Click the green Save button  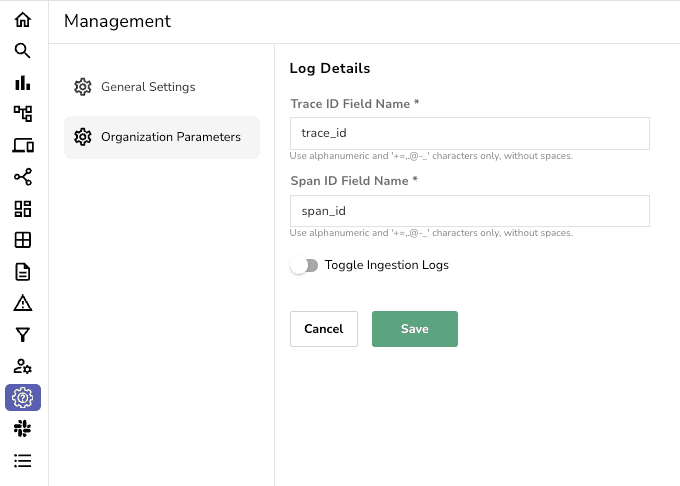tap(414, 329)
